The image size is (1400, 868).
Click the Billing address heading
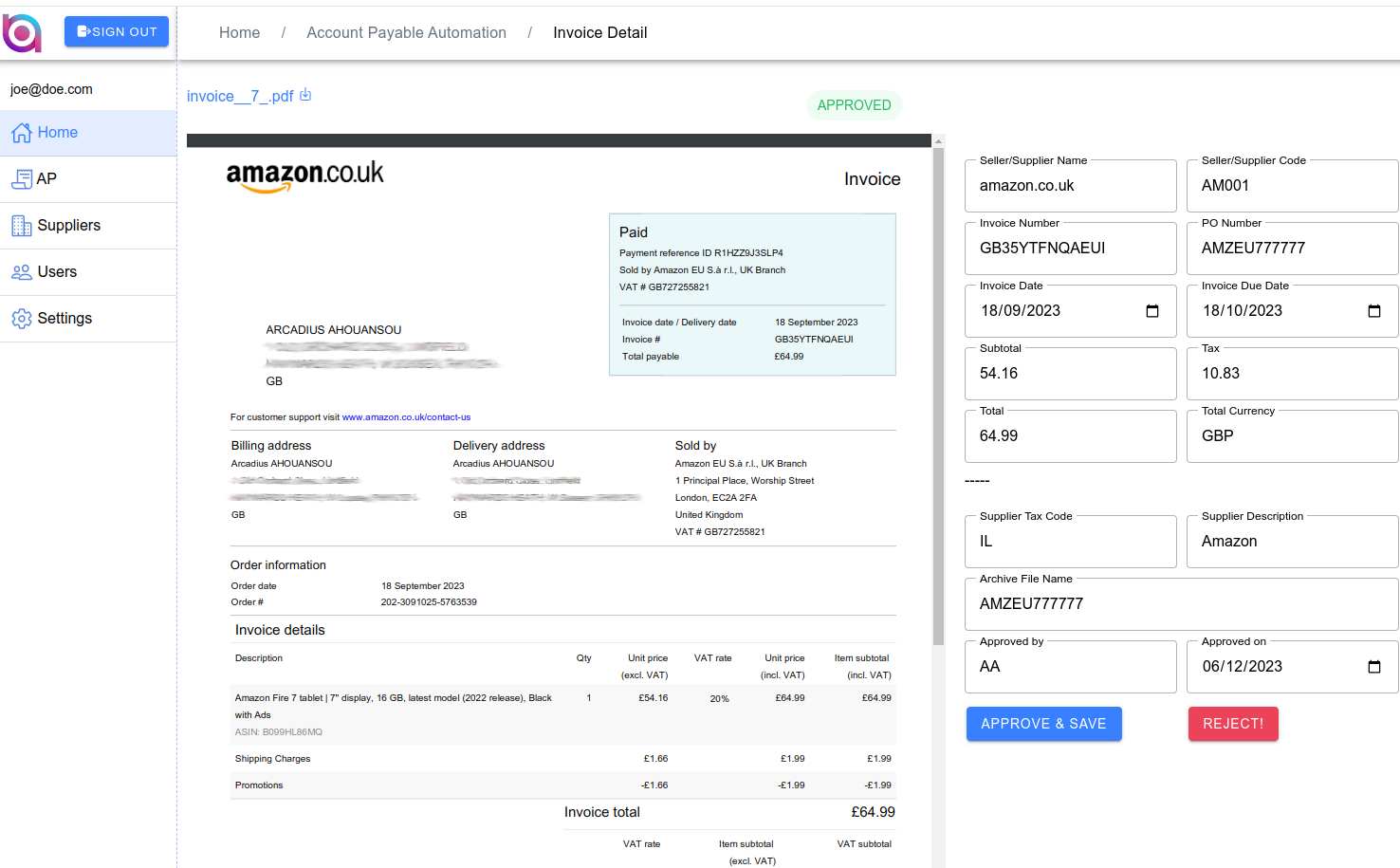click(271, 446)
